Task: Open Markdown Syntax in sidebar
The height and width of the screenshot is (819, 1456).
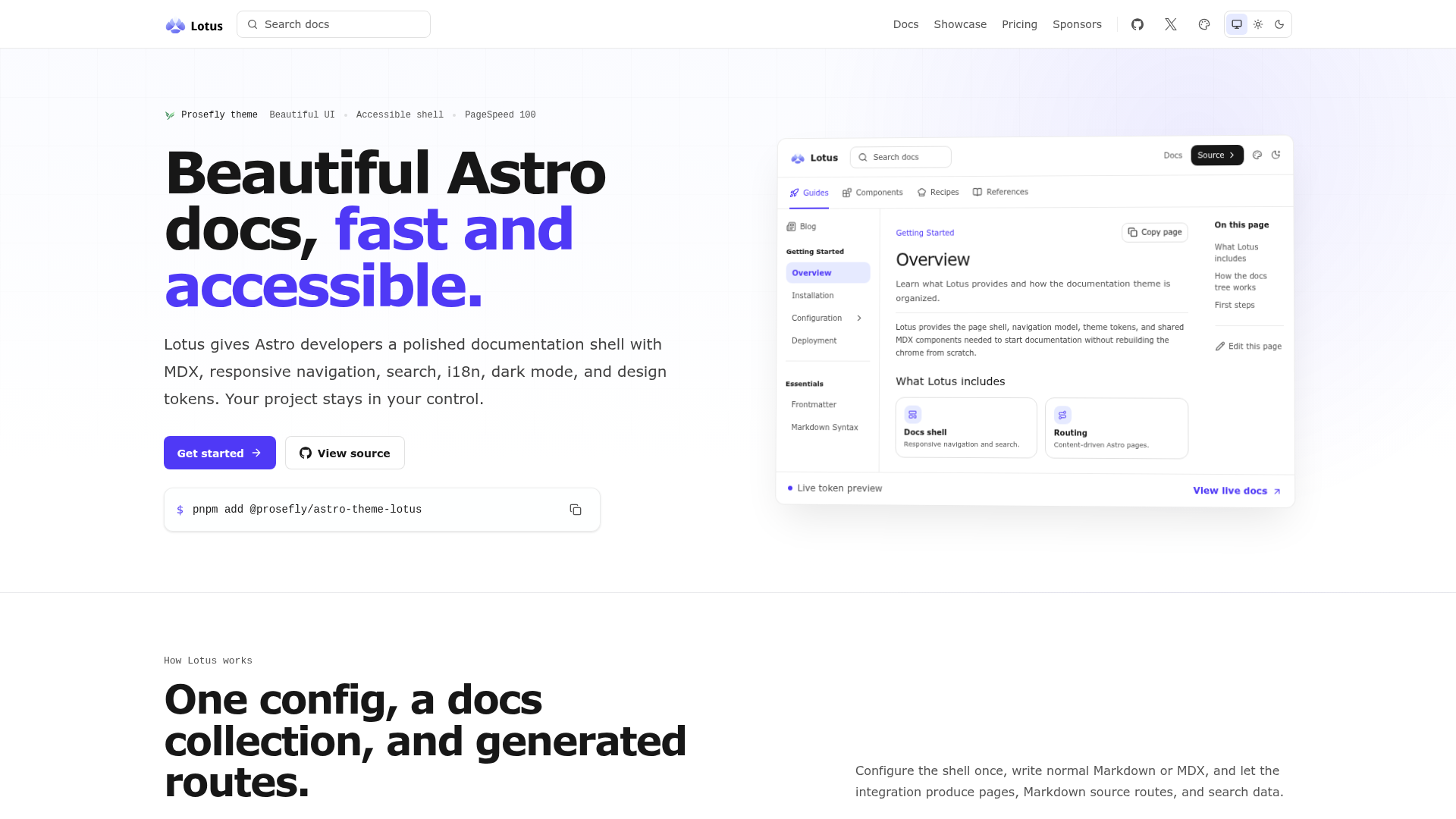Action: pos(824,428)
